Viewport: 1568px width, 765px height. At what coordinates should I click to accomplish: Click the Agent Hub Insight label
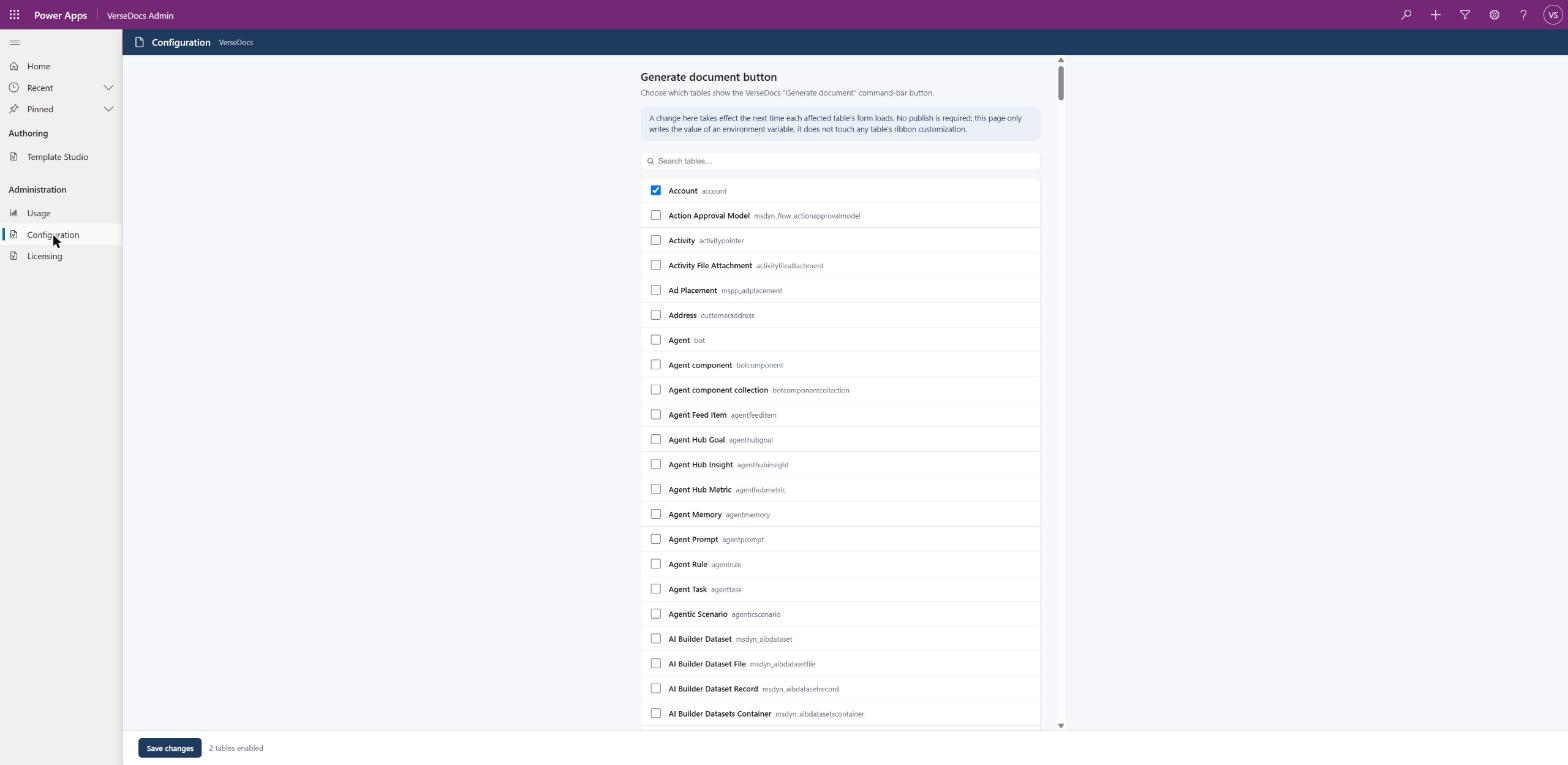(x=700, y=464)
